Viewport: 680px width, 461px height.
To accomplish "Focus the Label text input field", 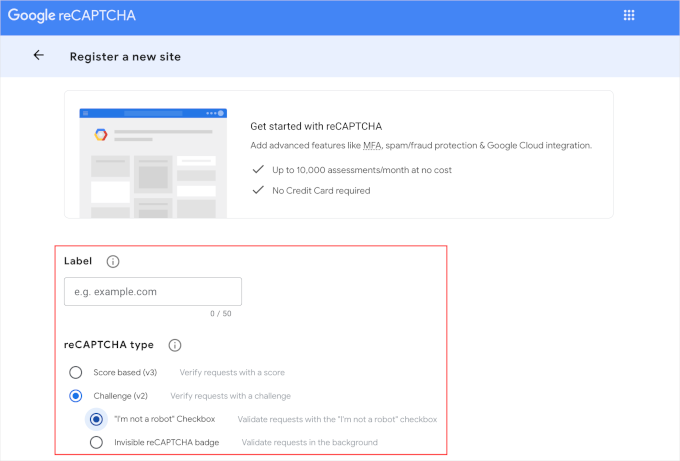I will click(153, 292).
